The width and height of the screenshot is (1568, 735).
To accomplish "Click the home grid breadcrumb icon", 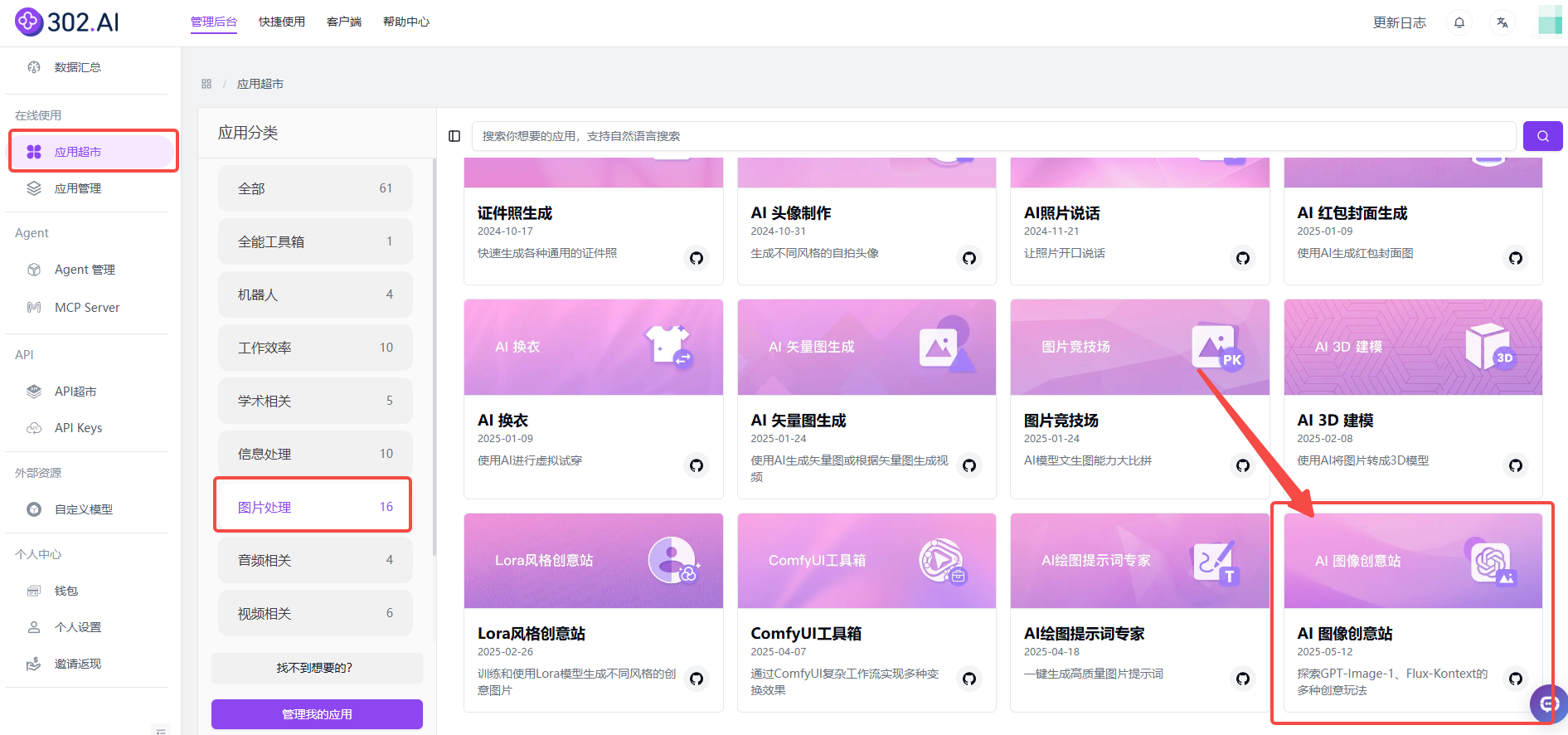I will pos(206,84).
